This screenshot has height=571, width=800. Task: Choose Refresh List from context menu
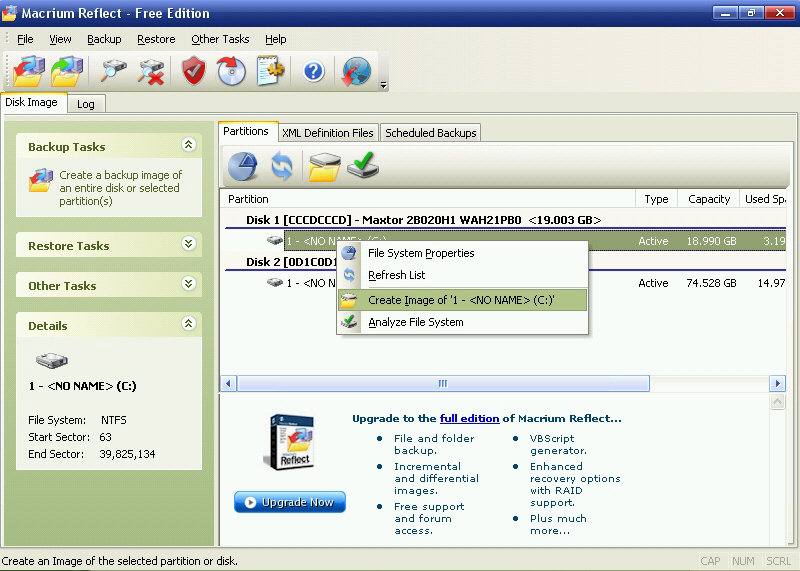point(462,275)
